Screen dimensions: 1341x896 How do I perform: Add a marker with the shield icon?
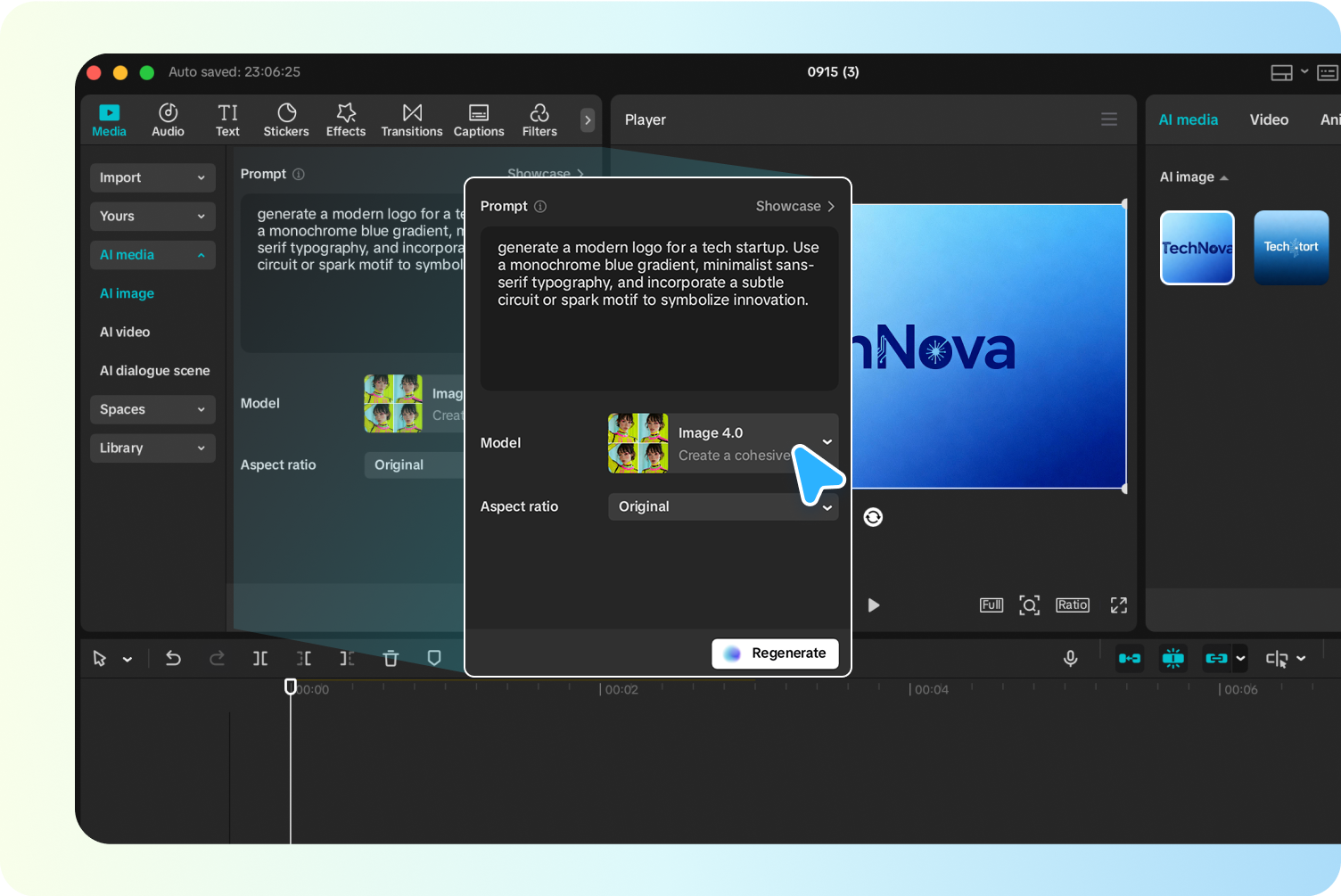(434, 658)
